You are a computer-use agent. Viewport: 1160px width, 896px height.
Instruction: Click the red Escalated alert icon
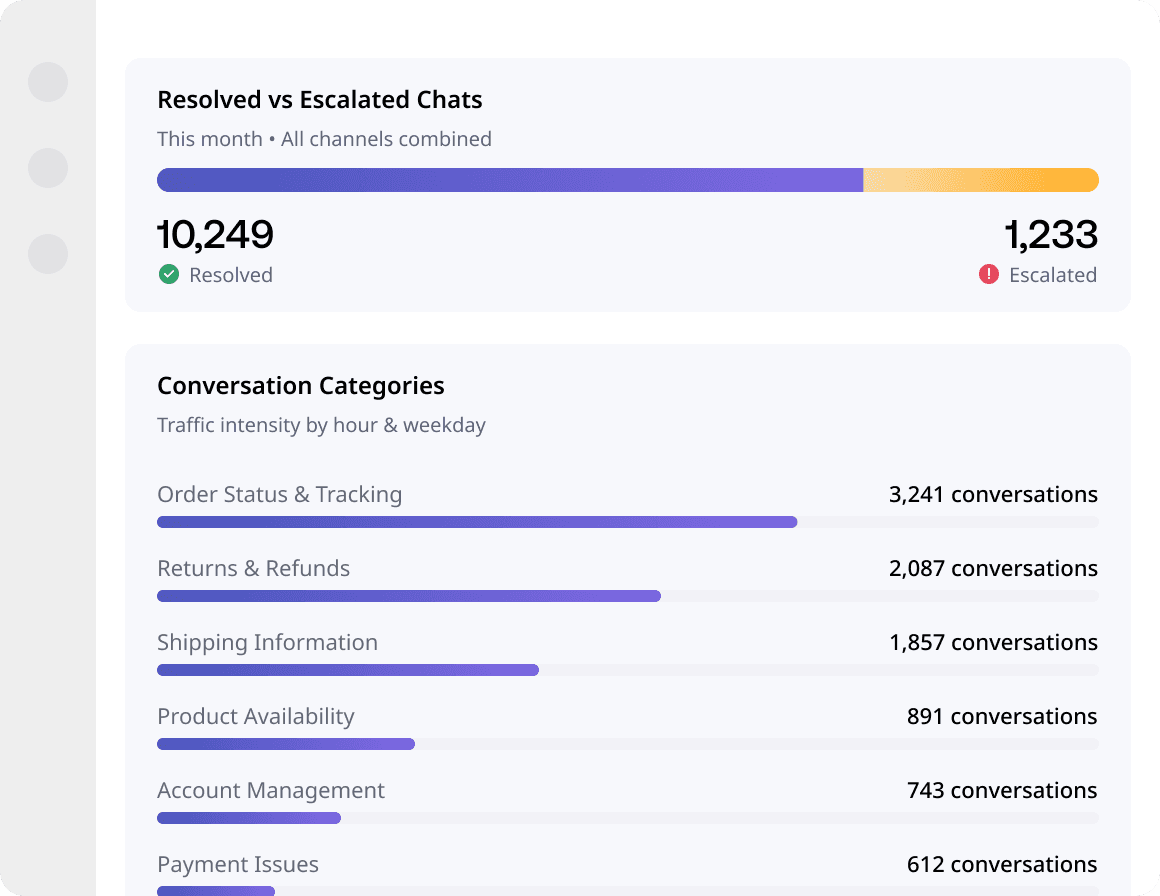(x=988, y=274)
